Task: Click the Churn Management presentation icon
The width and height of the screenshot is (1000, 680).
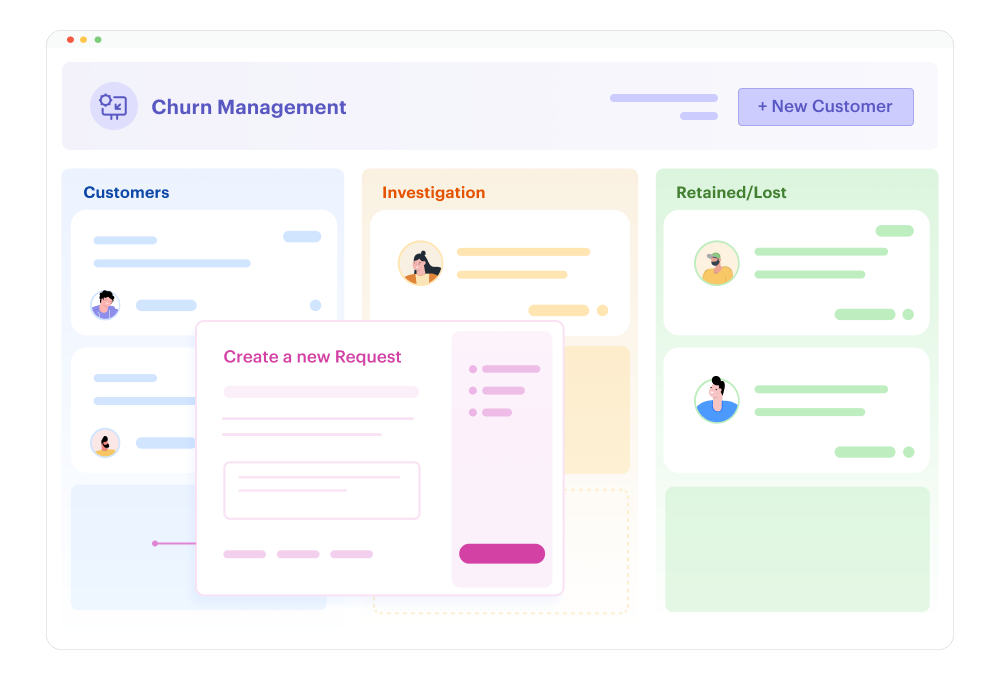Action: point(114,106)
